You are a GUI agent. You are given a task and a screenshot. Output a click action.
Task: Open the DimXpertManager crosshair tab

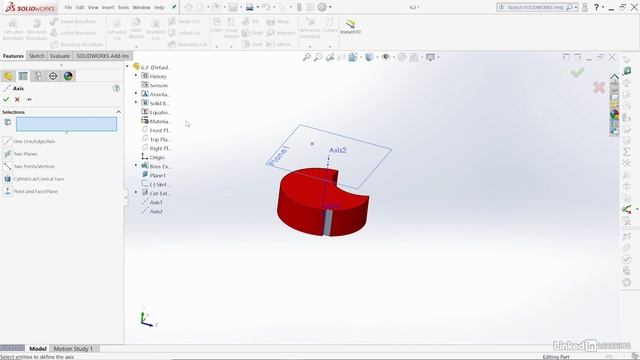click(x=53, y=76)
